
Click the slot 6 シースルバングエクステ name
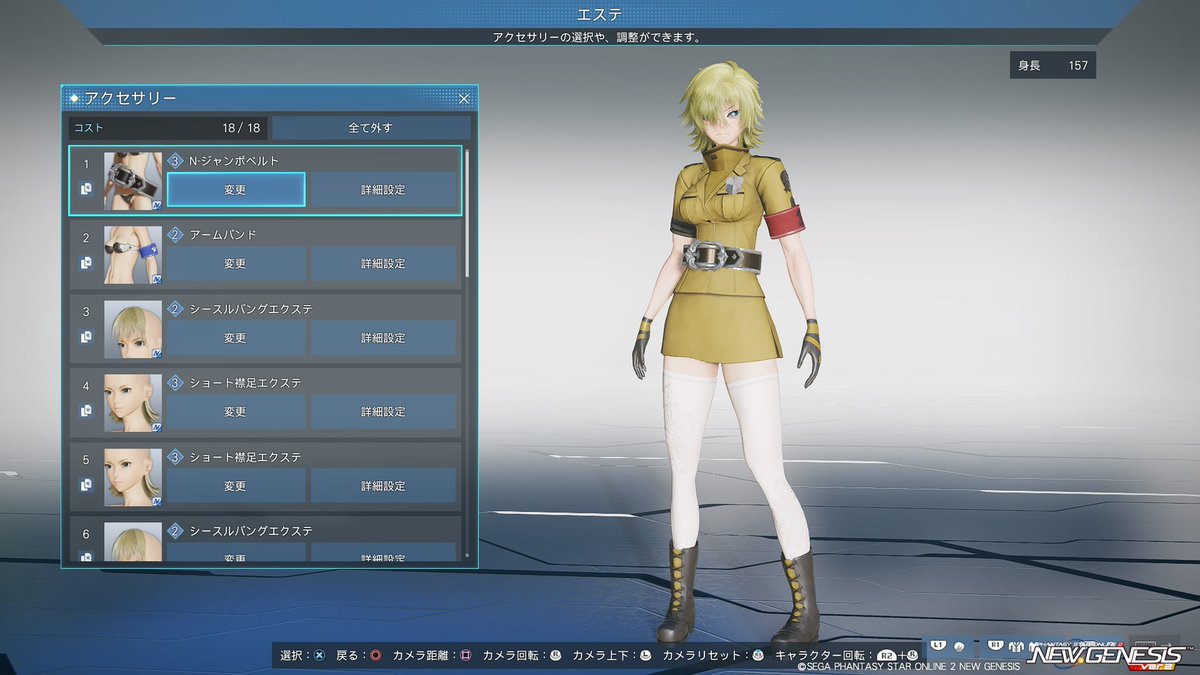pos(250,531)
